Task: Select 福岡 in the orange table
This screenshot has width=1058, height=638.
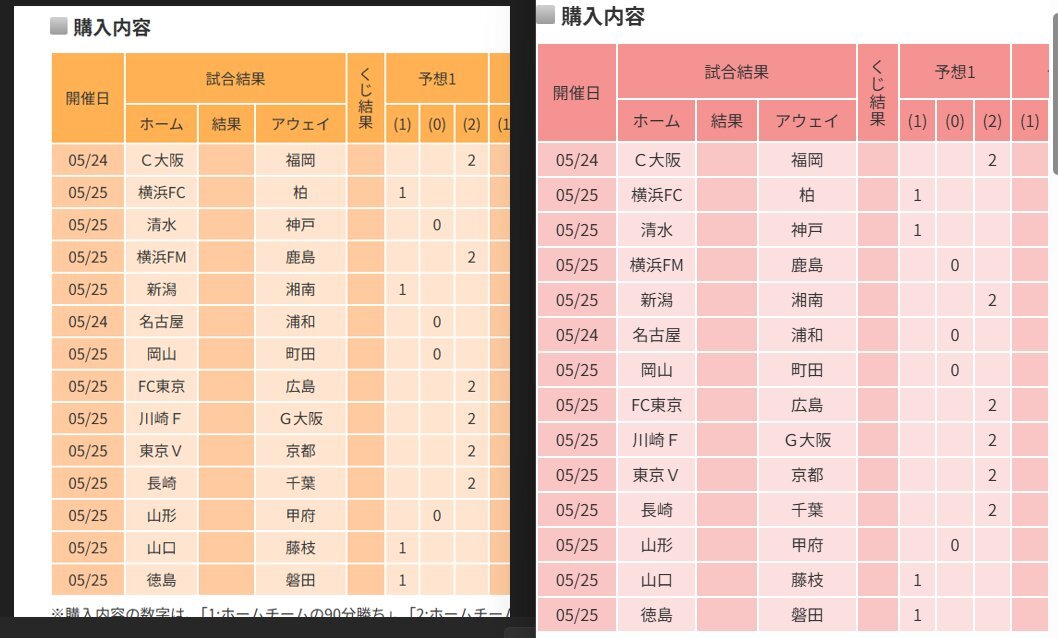Action: click(300, 161)
